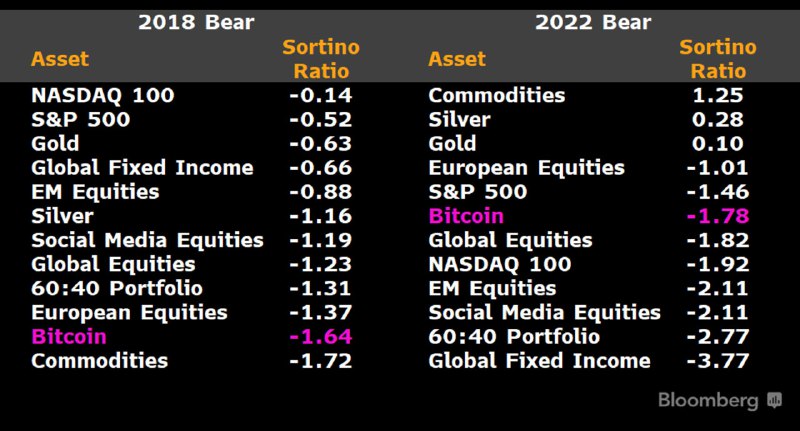Click the 2018 Sortino Ratio column header

[x=321, y=59]
